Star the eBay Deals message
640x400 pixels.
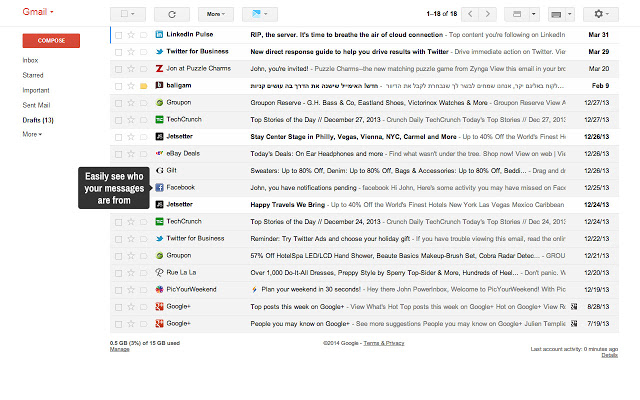[131, 154]
